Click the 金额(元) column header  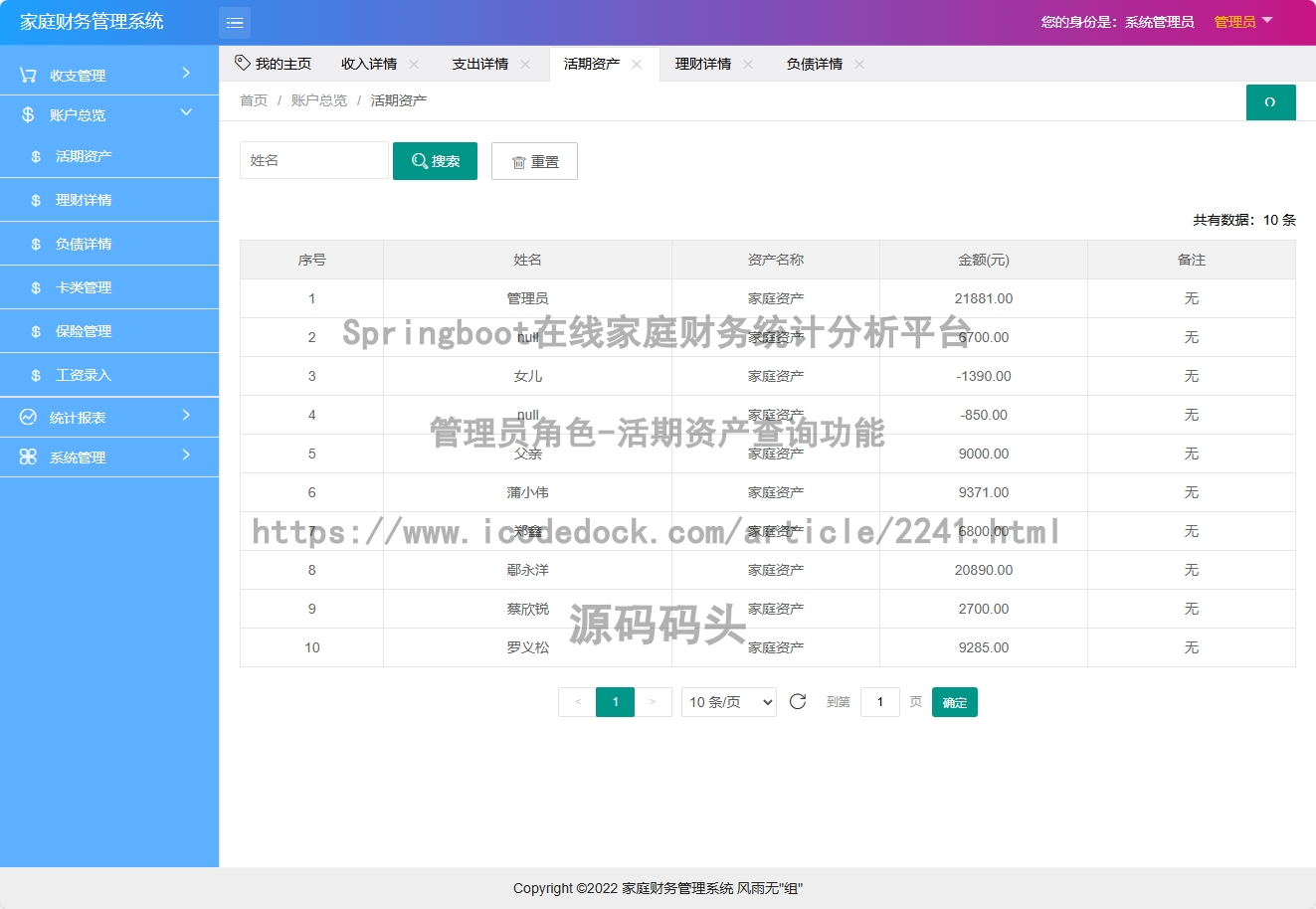point(984,260)
